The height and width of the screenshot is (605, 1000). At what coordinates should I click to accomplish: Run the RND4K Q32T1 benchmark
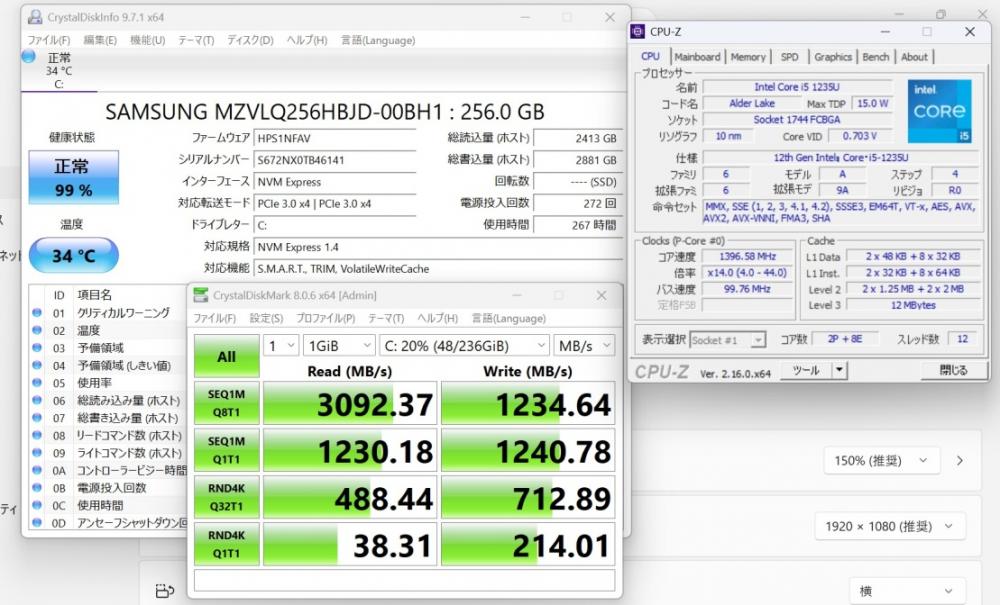(x=226, y=497)
